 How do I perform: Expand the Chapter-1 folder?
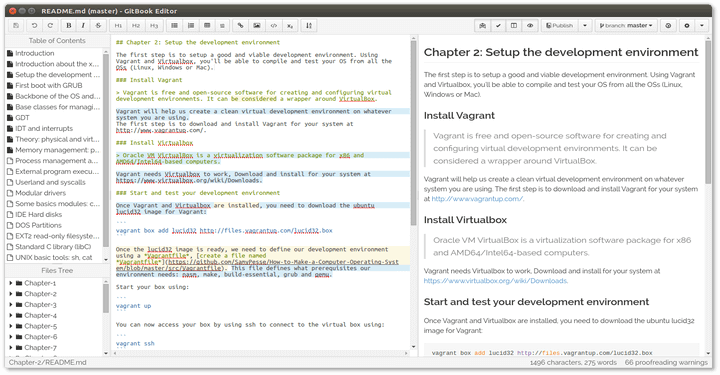[x=11, y=283]
